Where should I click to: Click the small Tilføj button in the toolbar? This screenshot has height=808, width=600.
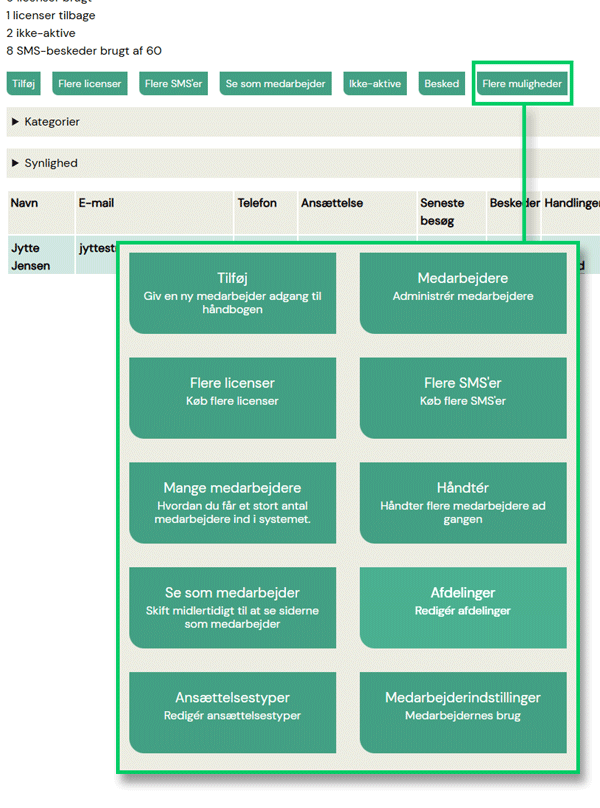23,83
